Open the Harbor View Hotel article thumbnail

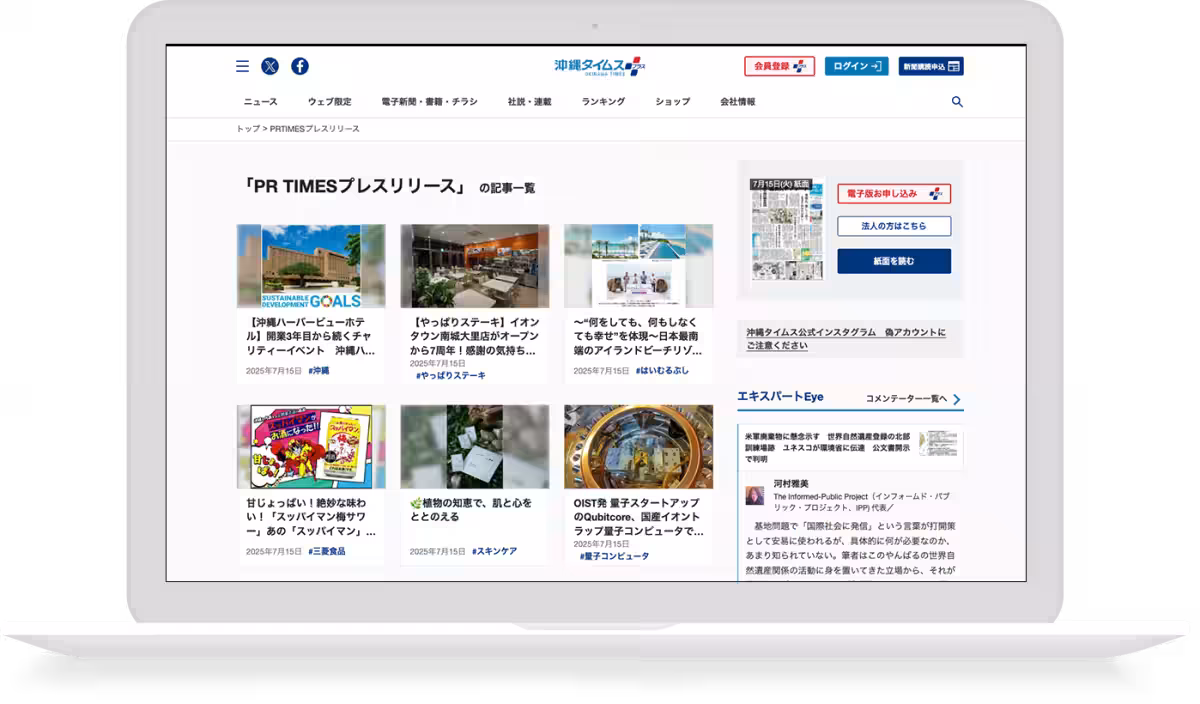(311, 266)
